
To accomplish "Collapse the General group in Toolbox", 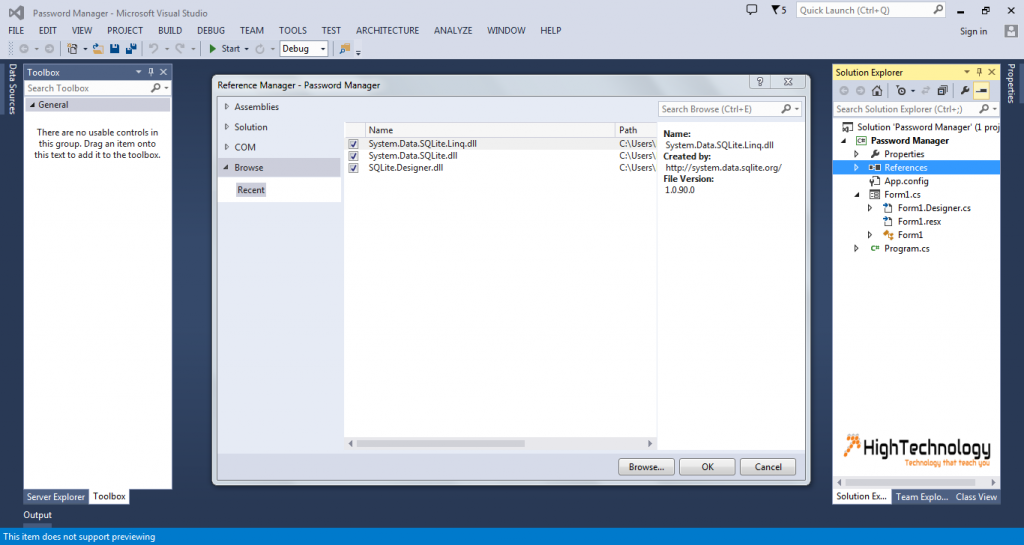I will point(32,104).
